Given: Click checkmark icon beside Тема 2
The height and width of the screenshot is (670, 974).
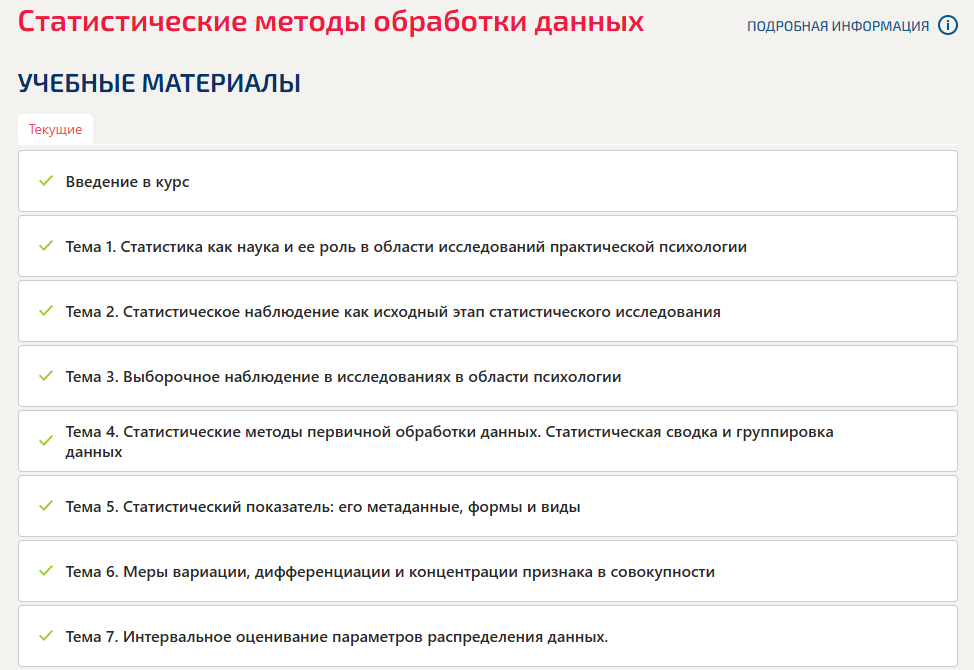Looking at the screenshot, I should tap(46, 310).
